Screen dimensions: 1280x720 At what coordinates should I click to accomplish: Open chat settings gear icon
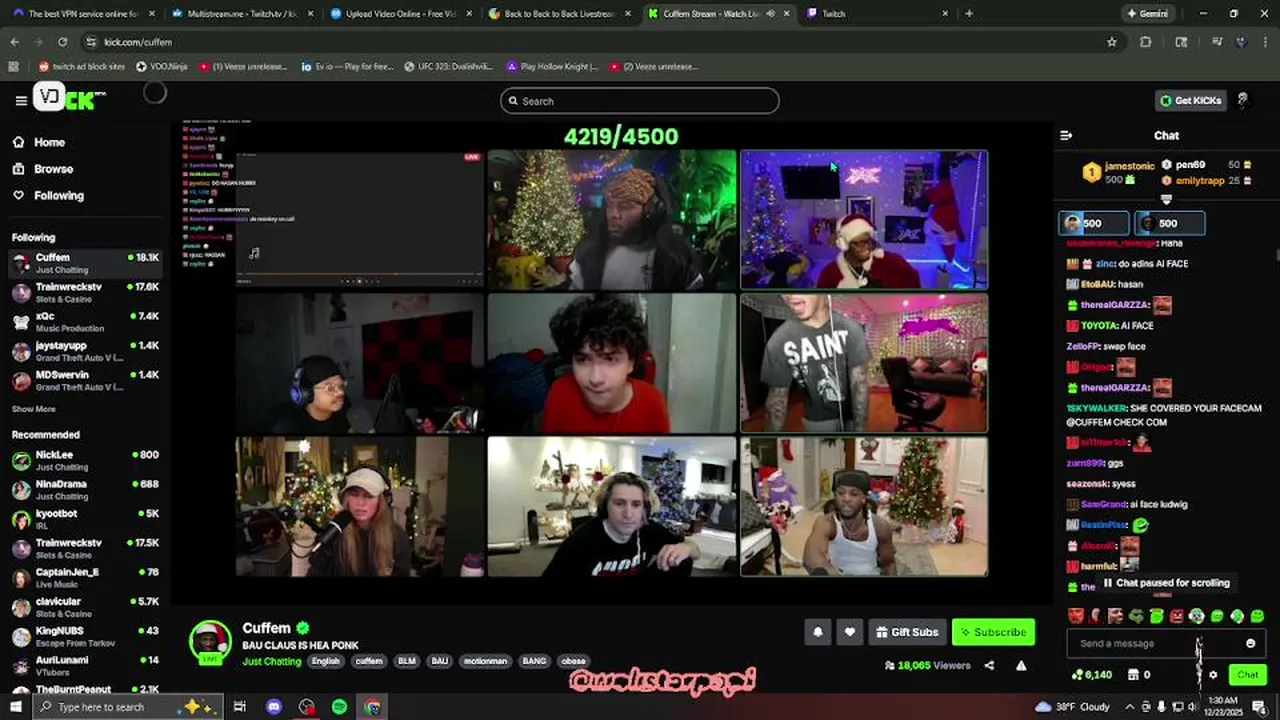pos(1213,675)
